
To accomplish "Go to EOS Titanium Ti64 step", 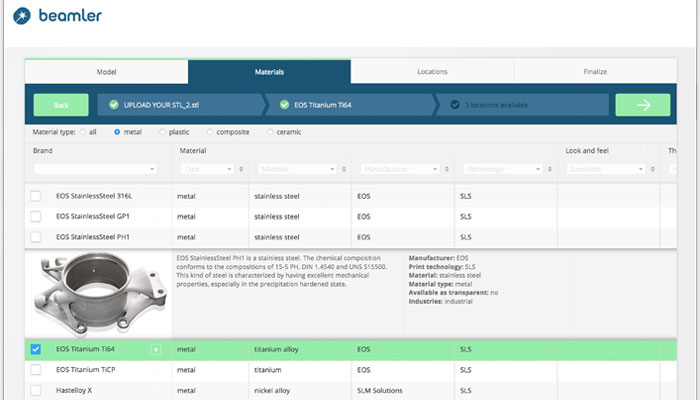I will click(349, 105).
